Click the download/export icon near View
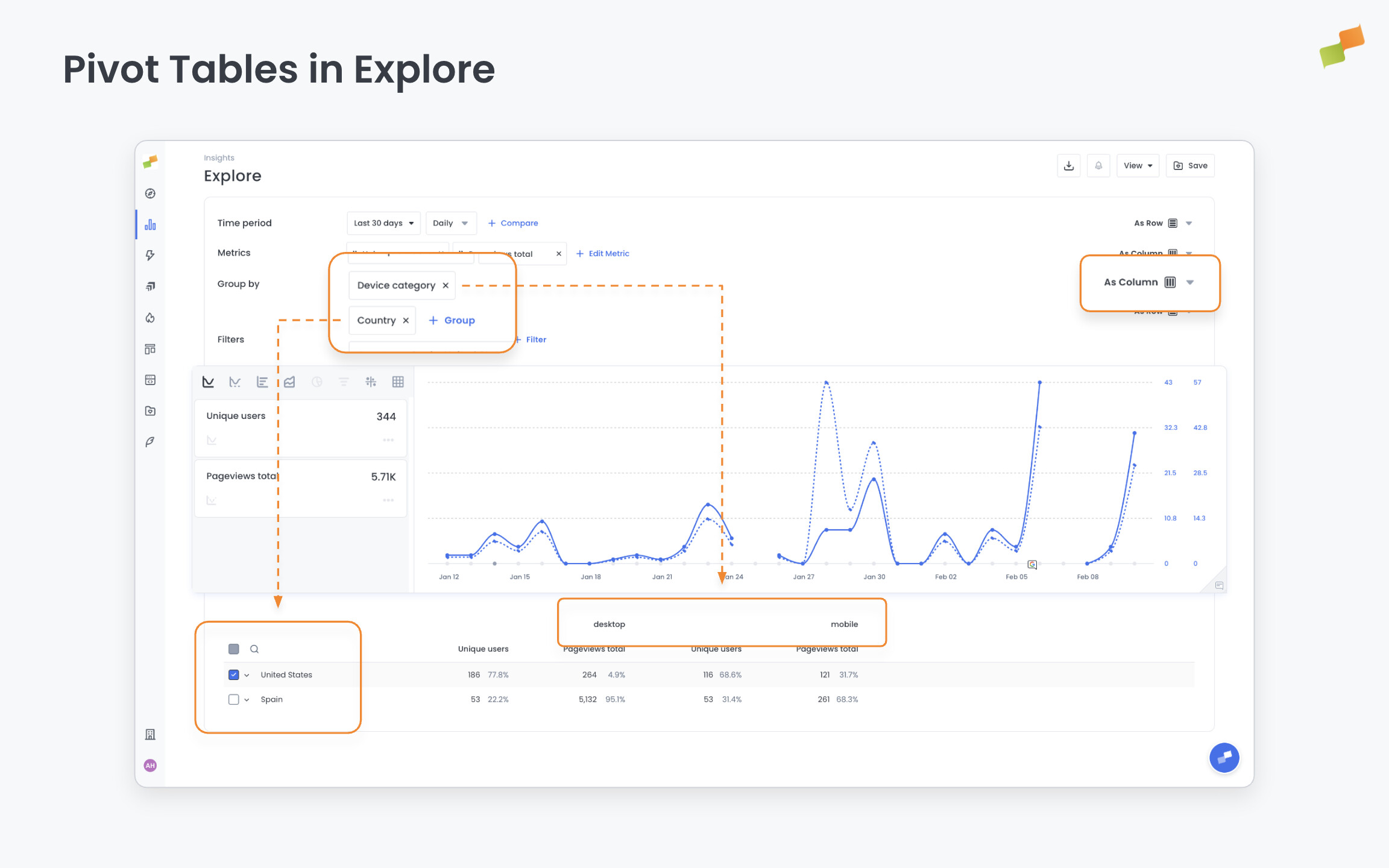The height and width of the screenshot is (868, 1389). [1068, 165]
